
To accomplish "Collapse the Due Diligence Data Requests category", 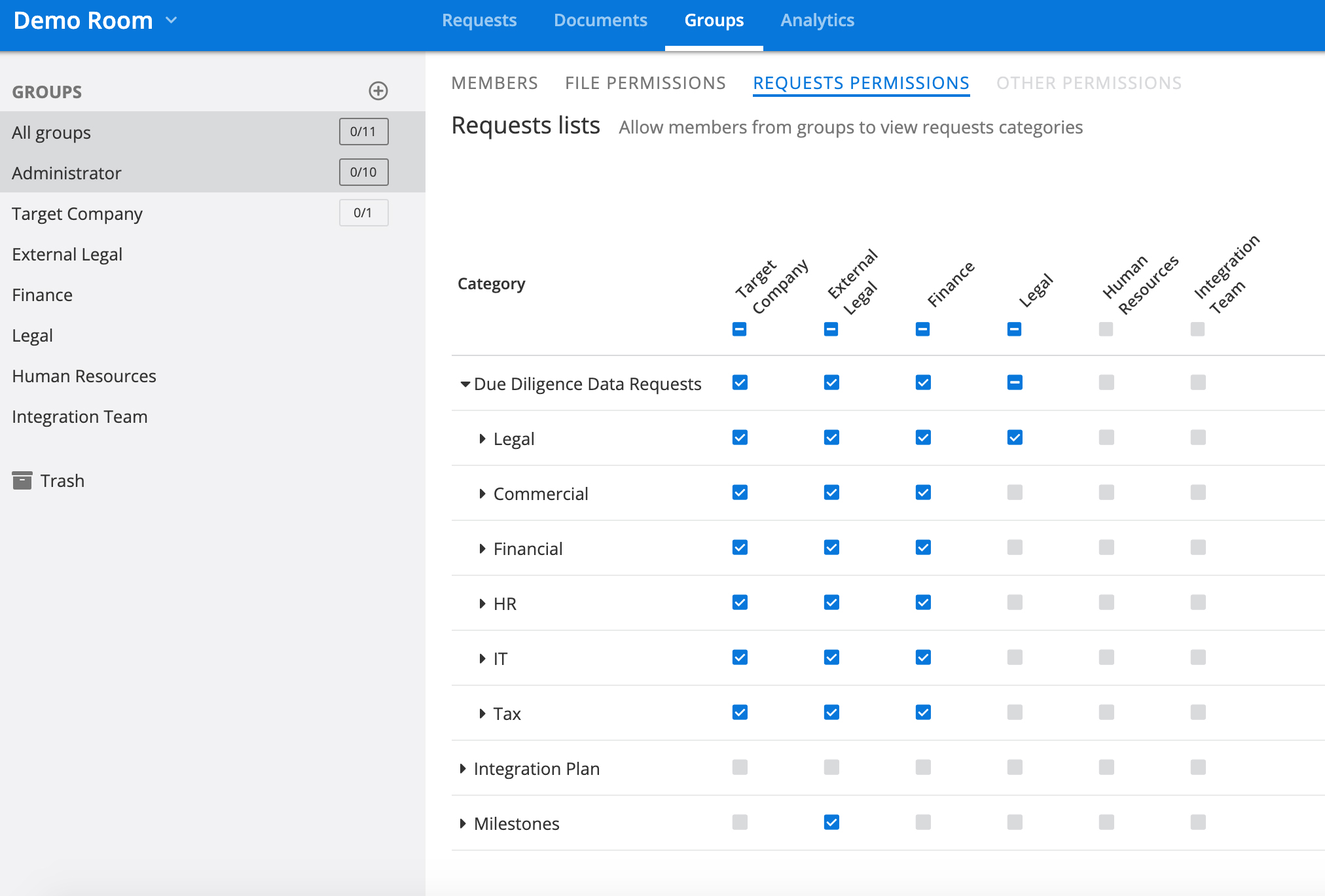I will coord(464,384).
